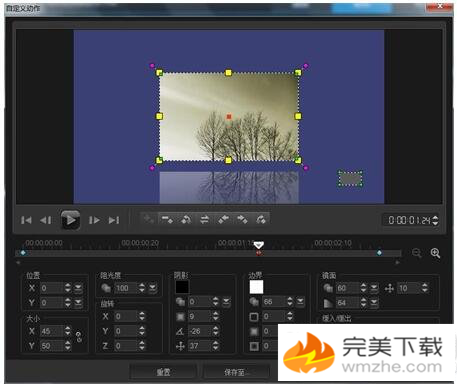Click the 重置 reset button

[x=163, y=372]
